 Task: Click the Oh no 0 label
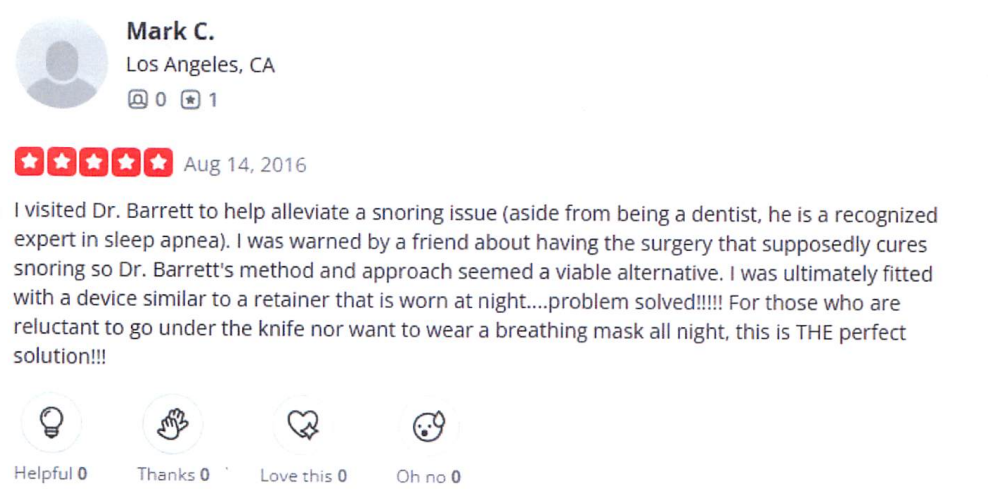point(428,477)
